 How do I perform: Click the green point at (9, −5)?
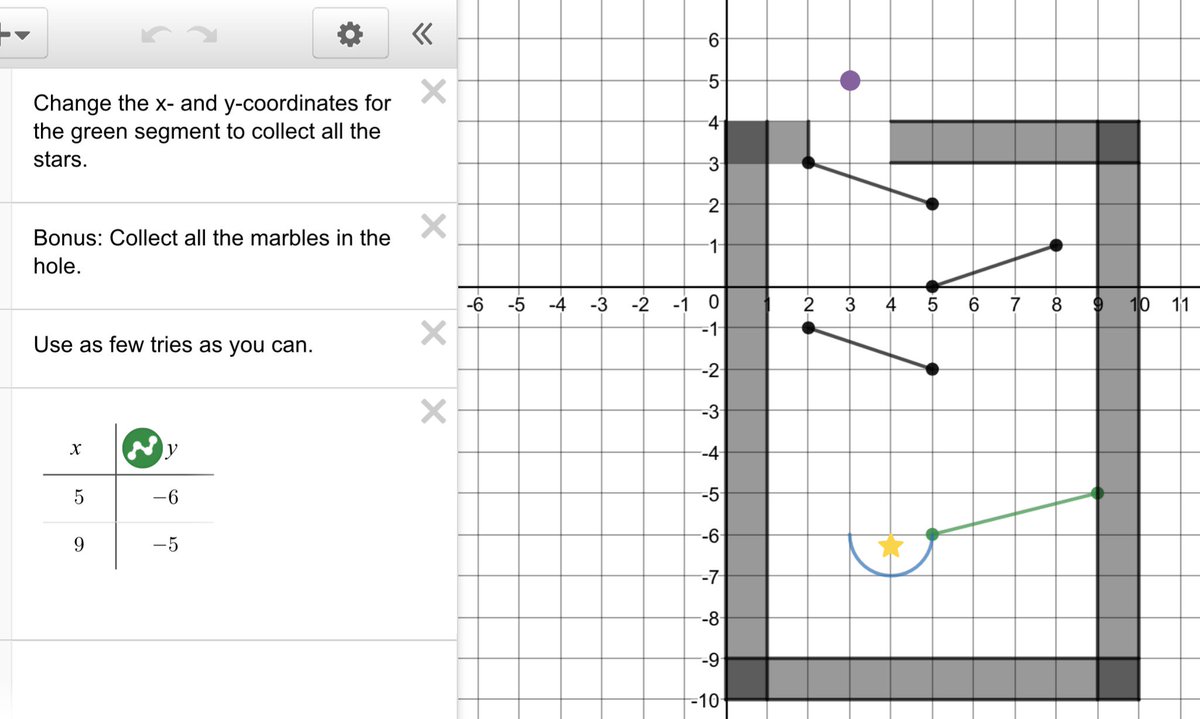click(x=1097, y=493)
